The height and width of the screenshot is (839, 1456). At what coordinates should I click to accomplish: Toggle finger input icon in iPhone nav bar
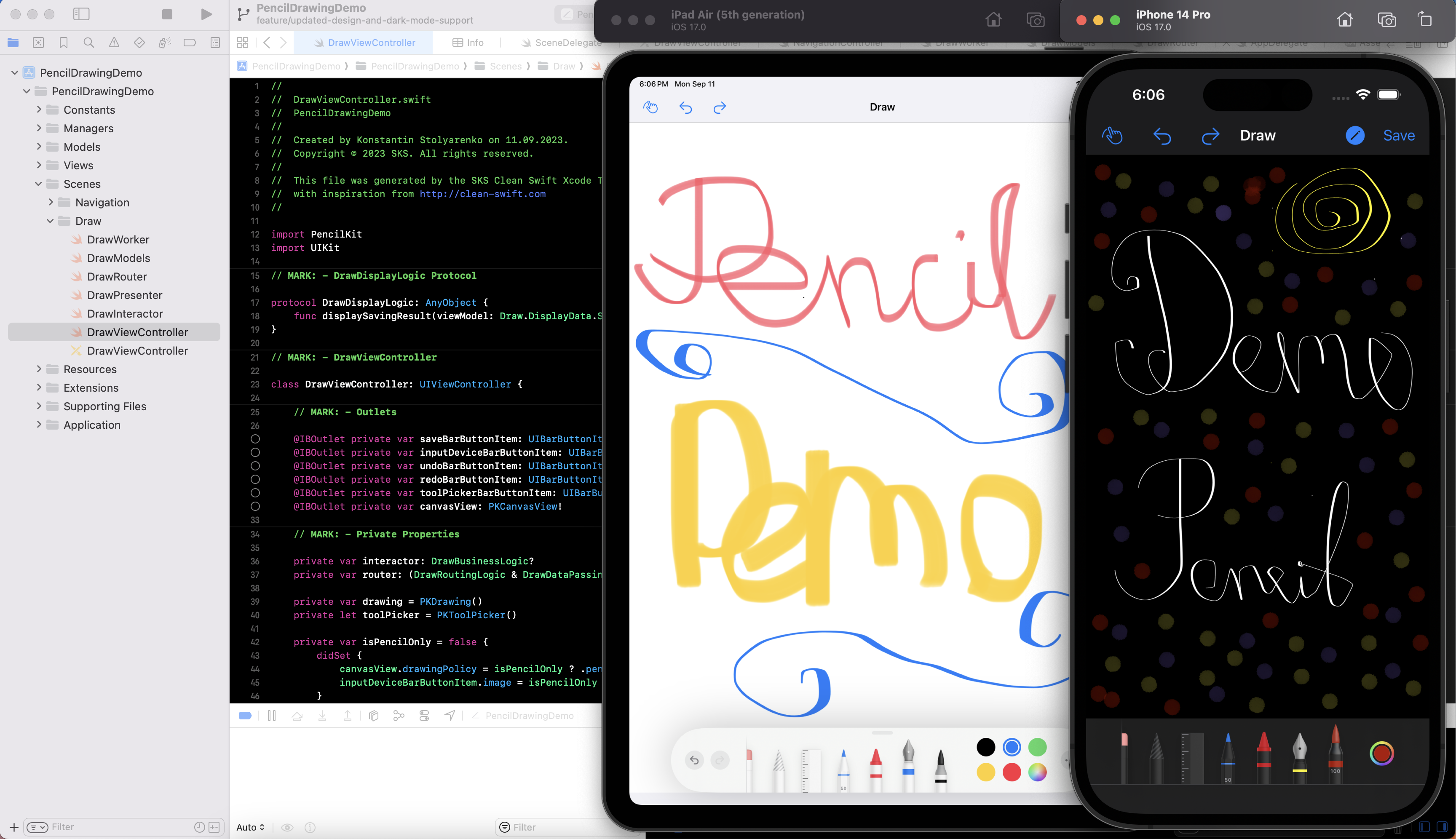1112,136
